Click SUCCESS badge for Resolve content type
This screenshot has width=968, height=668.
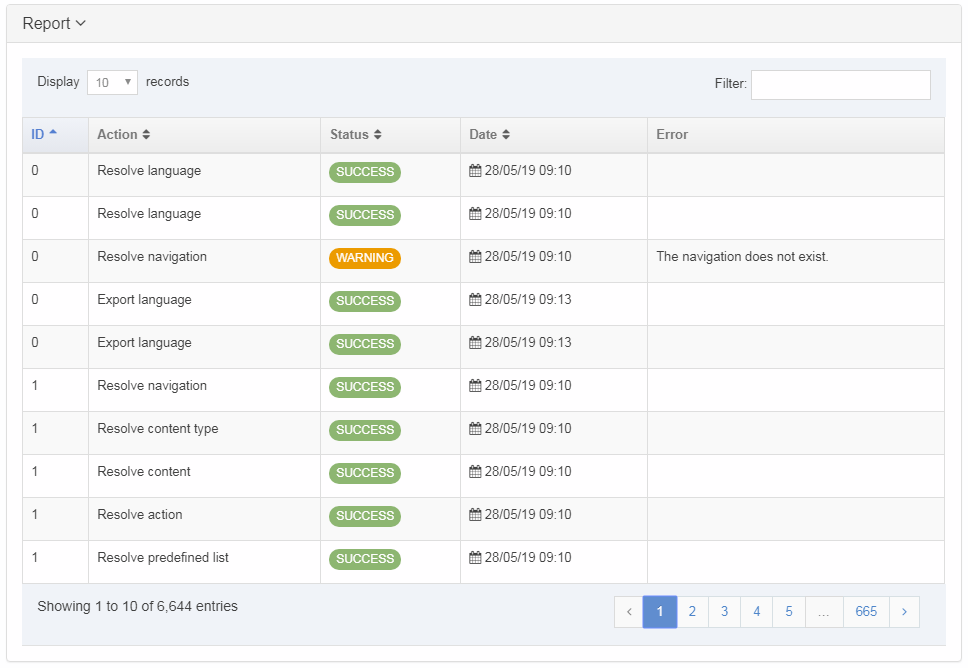(x=364, y=430)
